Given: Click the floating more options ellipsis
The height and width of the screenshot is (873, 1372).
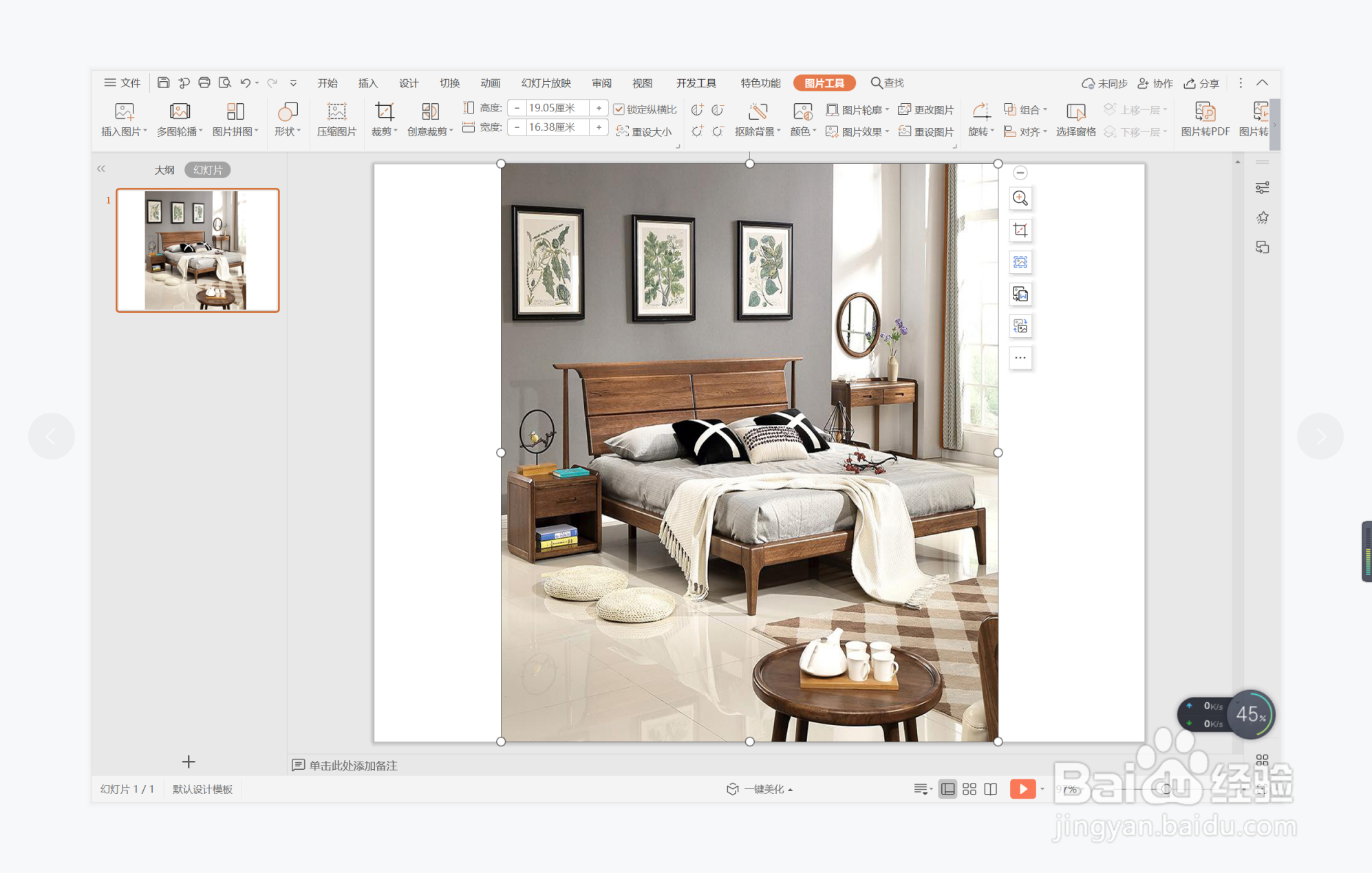Looking at the screenshot, I should click(1020, 358).
